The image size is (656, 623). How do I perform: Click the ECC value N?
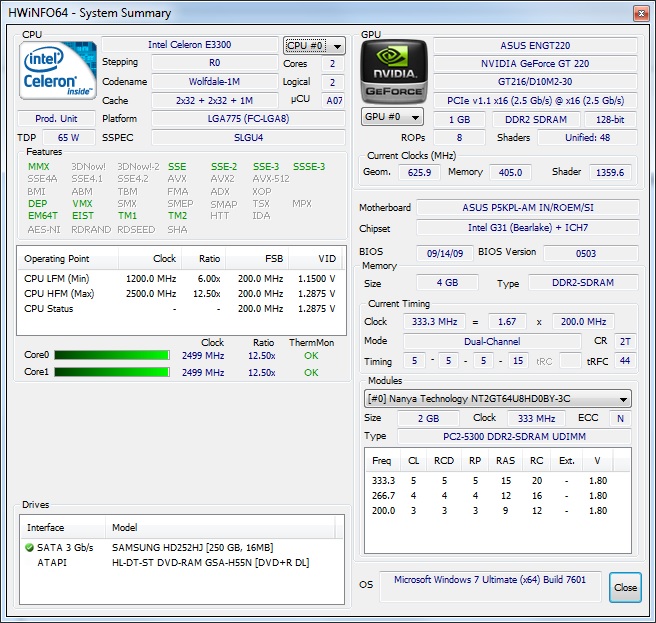tap(620, 418)
